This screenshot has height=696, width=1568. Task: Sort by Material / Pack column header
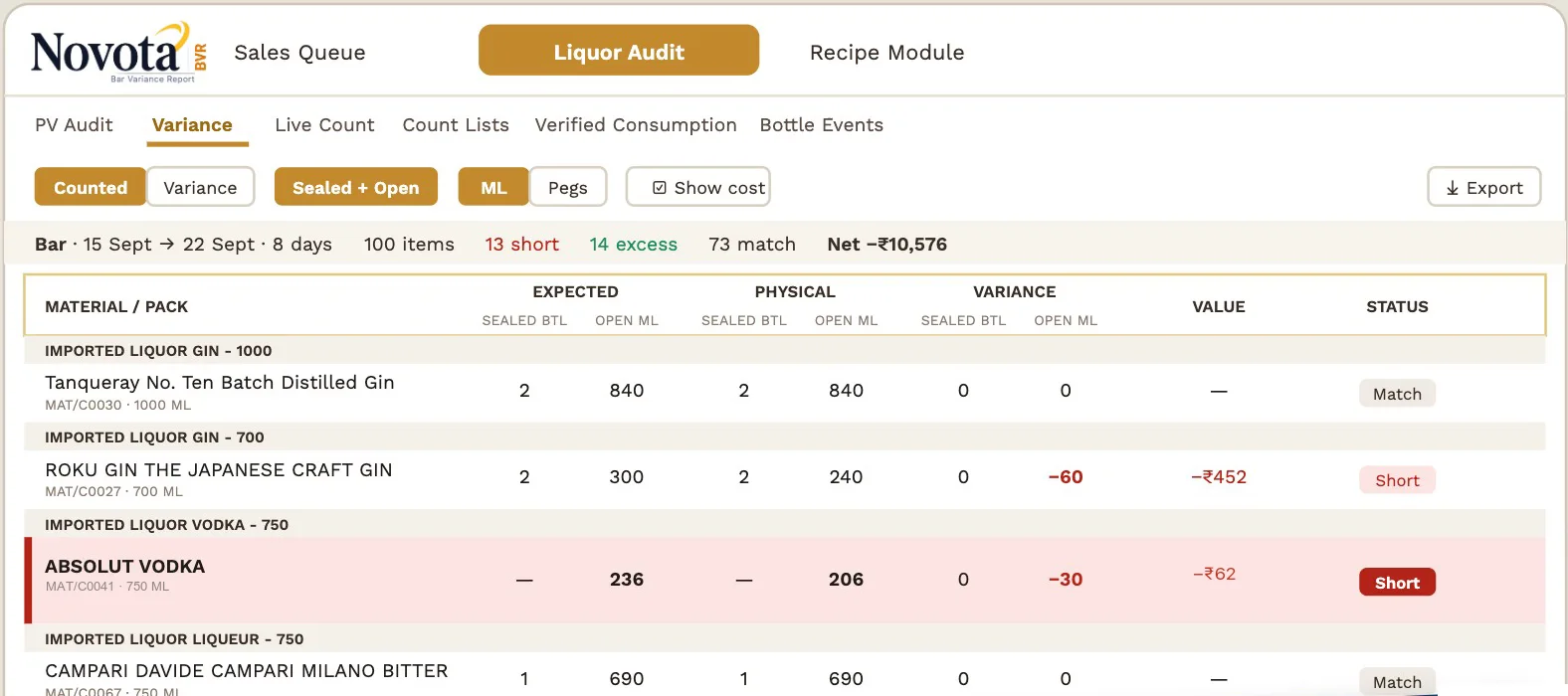coord(116,307)
